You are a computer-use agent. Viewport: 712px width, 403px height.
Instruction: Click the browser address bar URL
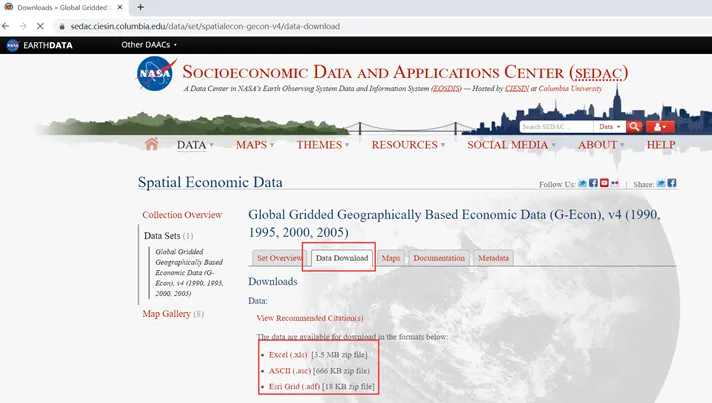(205, 26)
